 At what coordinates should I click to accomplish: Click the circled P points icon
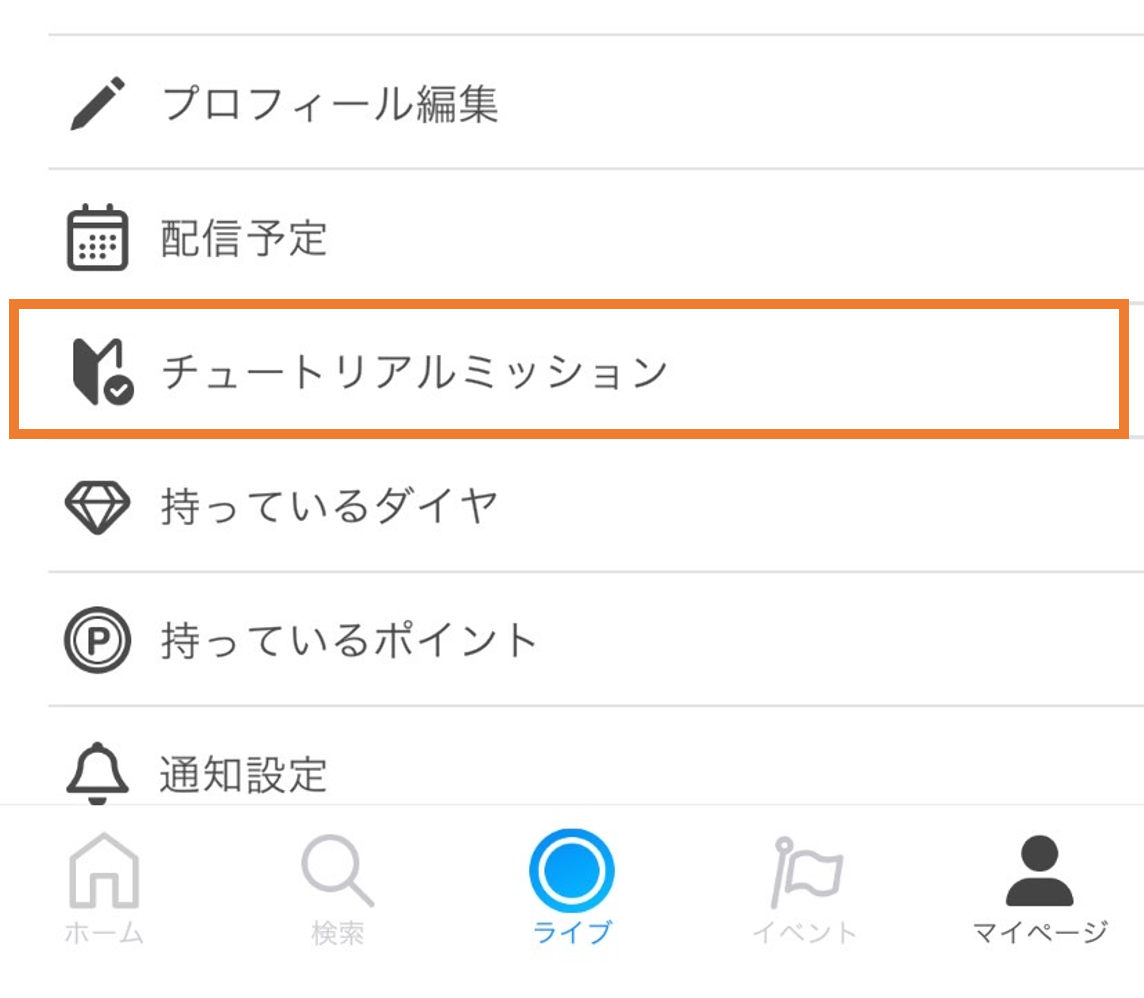(97, 640)
